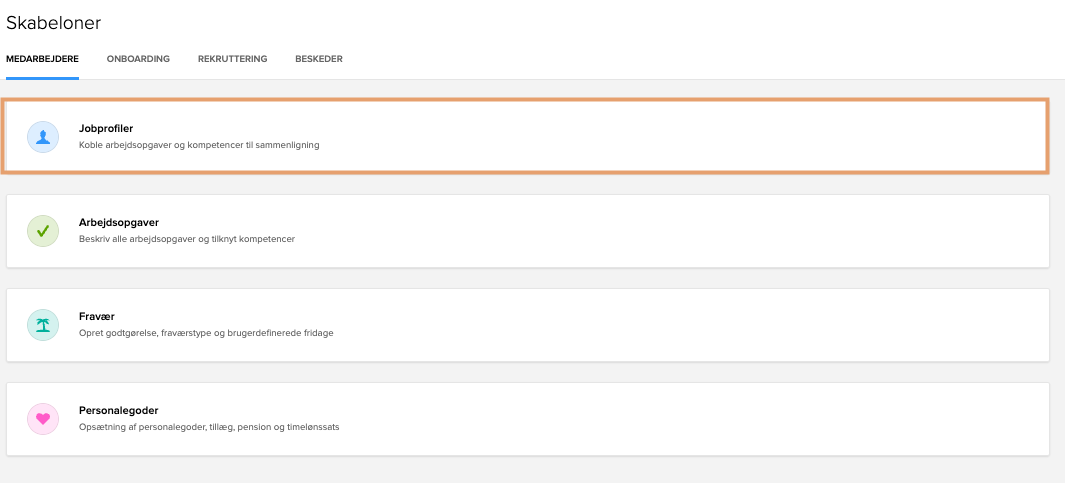Open the Arbejdsopgaver card
This screenshot has height=483, width=1065.
tap(528, 231)
